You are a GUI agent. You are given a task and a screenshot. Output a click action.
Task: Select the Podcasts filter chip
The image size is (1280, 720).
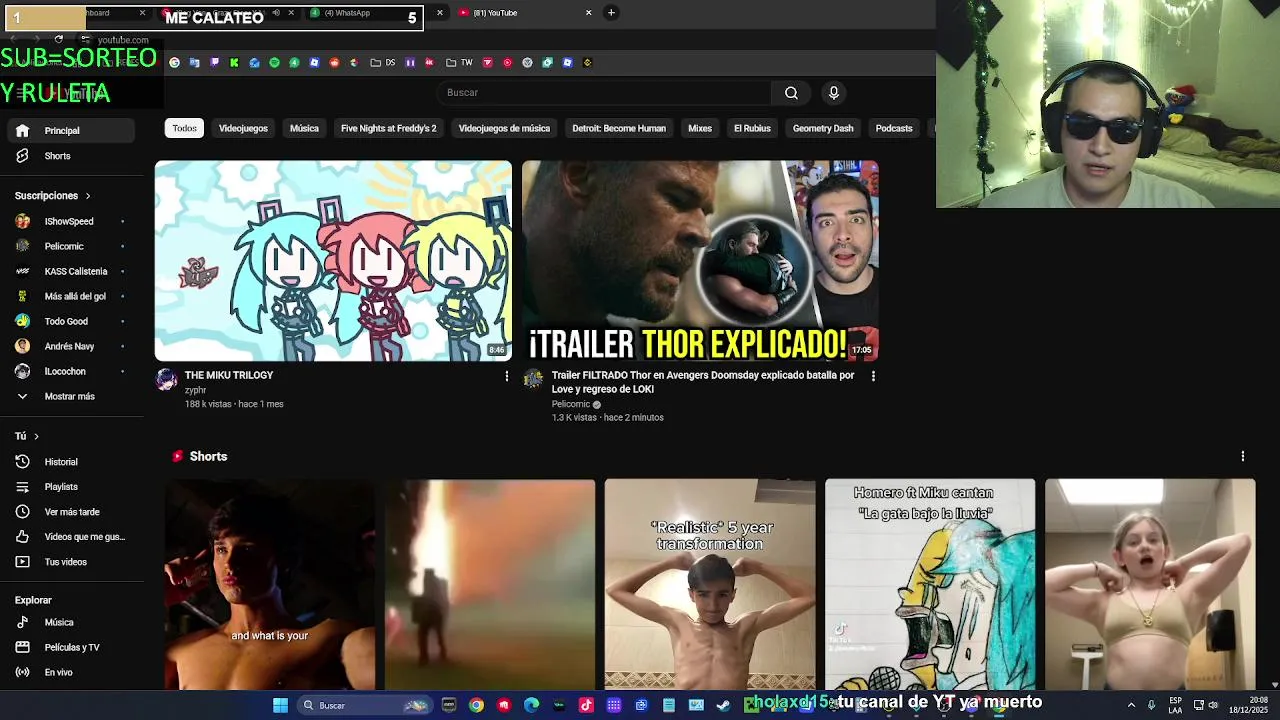[894, 128]
